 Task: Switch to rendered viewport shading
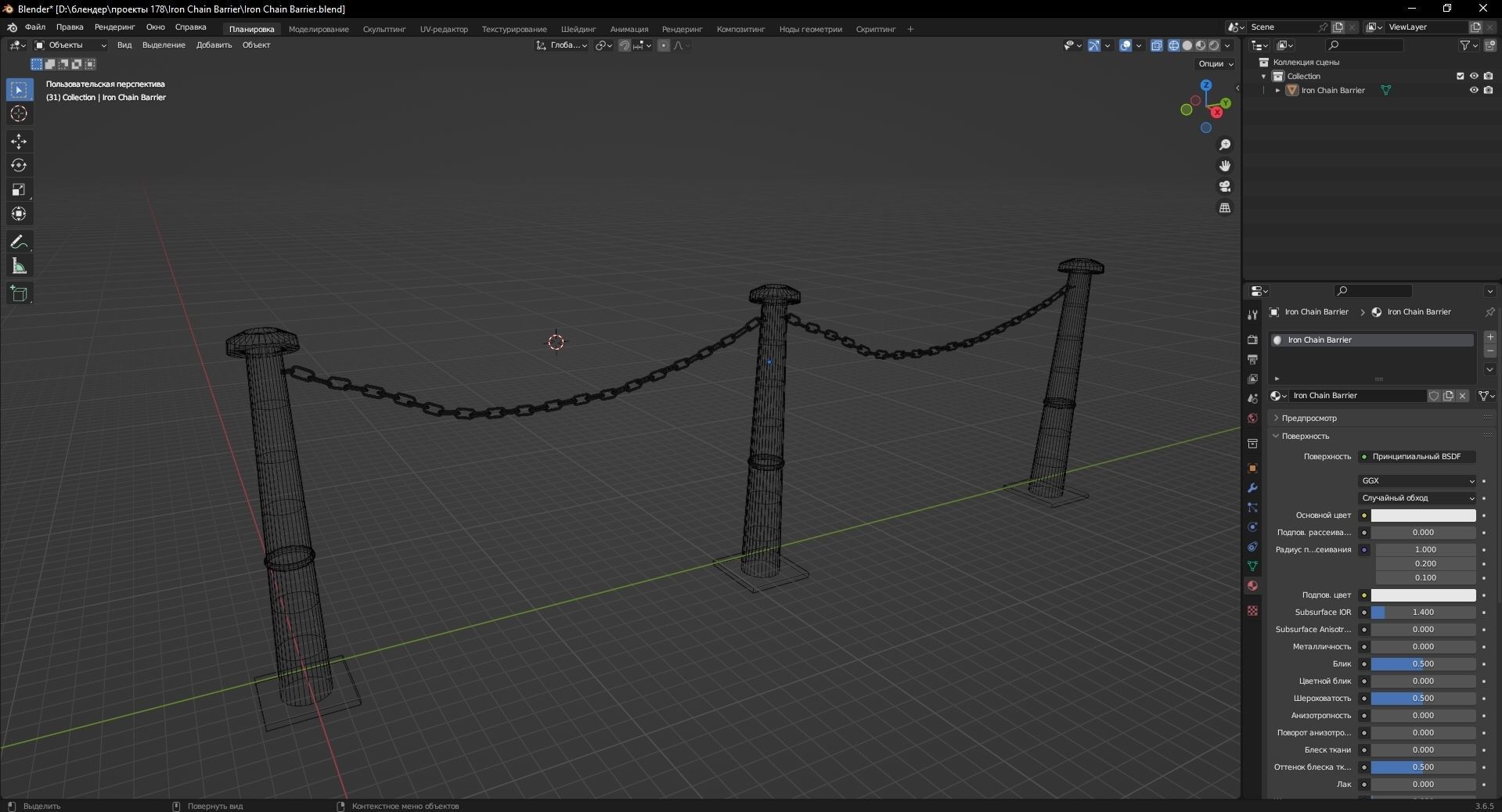[1214, 45]
